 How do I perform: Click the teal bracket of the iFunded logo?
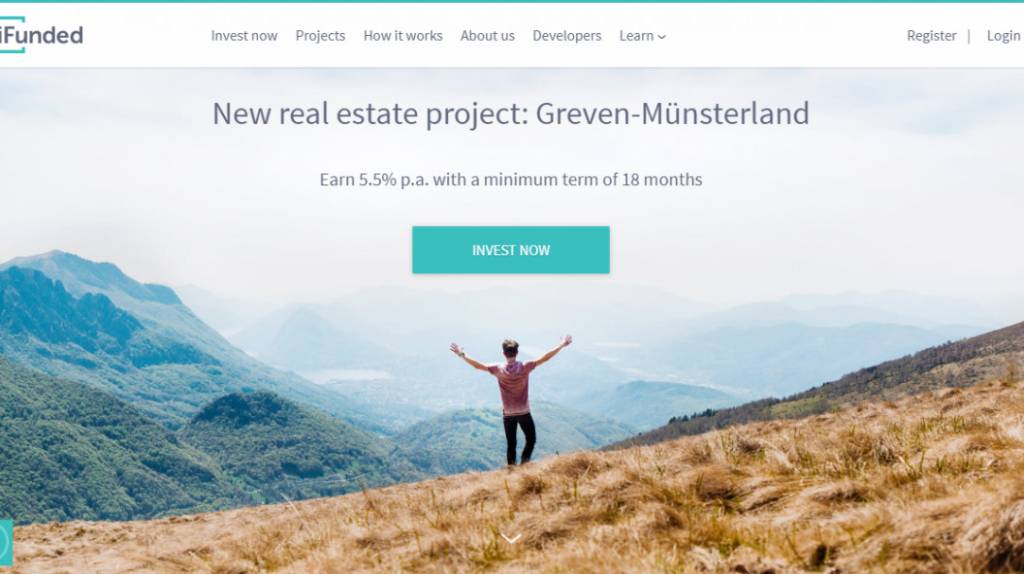tap(13, 35)
